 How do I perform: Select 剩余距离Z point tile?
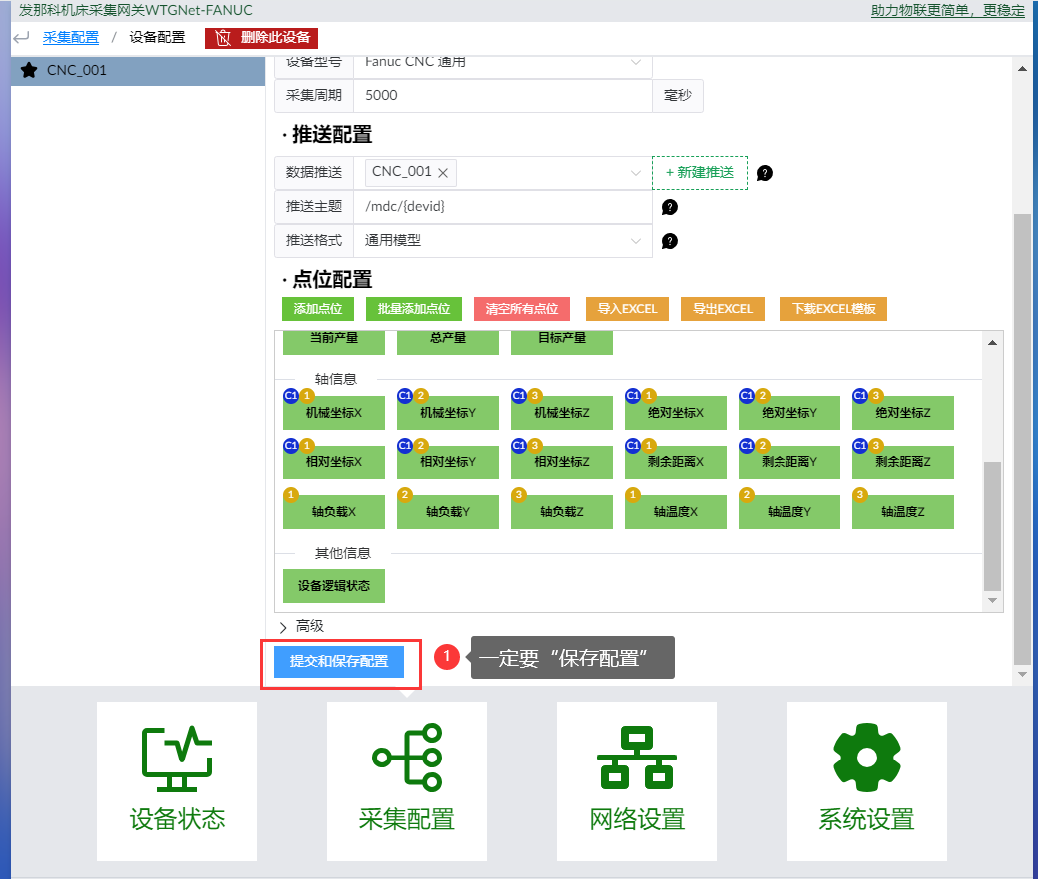coord(903,462)
